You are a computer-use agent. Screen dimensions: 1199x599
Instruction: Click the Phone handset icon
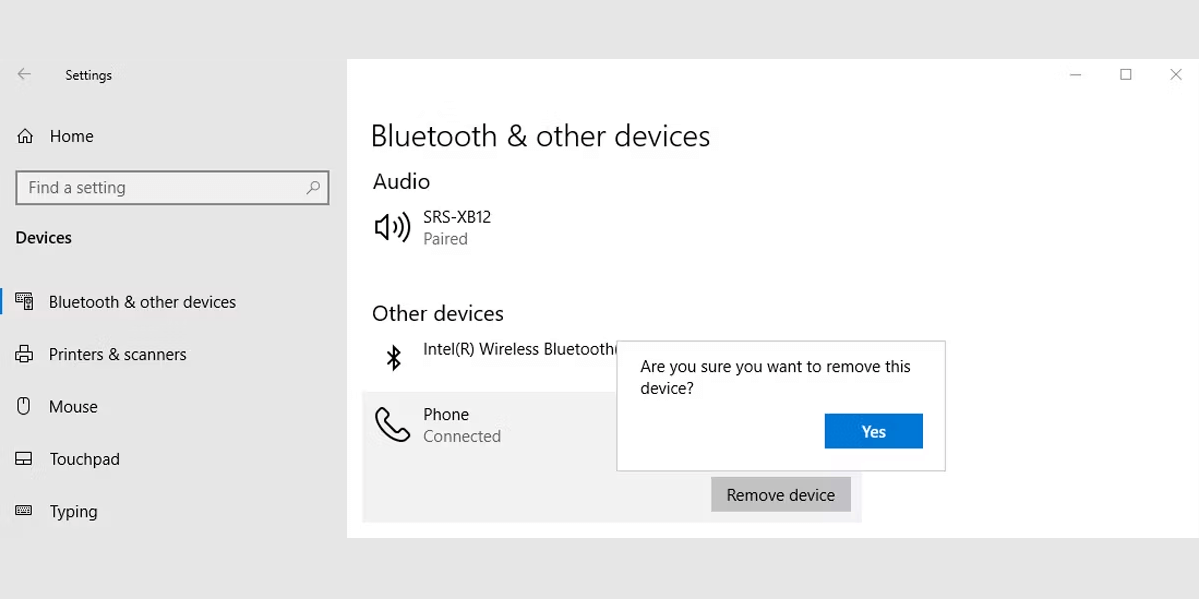[x=392, y=425]
